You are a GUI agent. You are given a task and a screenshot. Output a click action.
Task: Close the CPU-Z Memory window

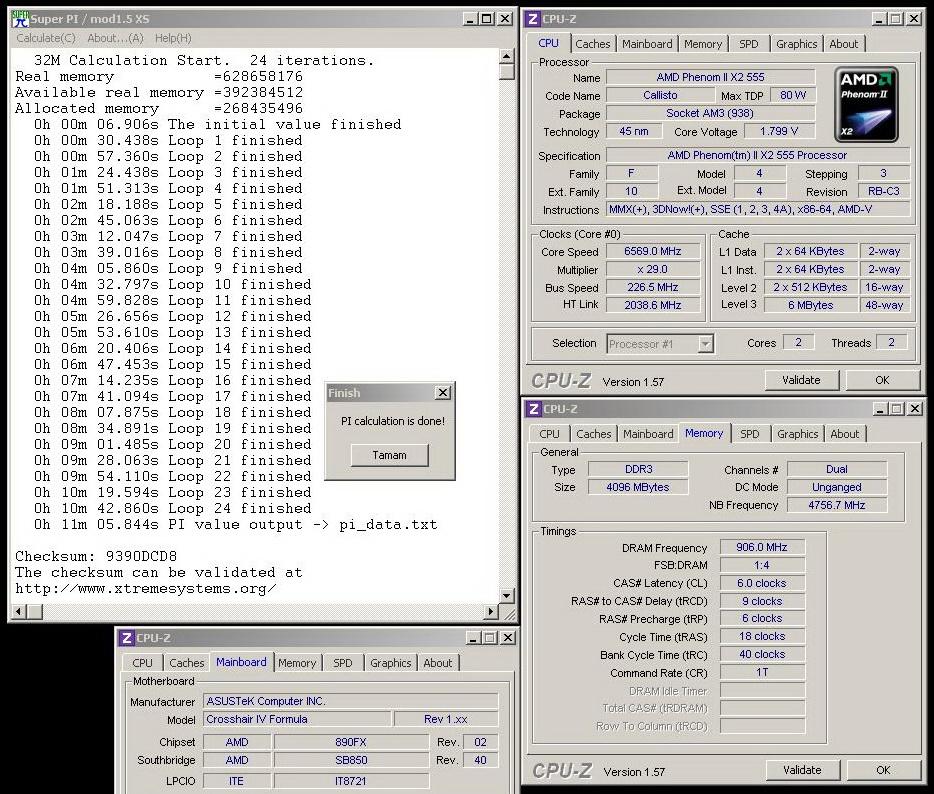pyautogui.click(x=915, y=409)
